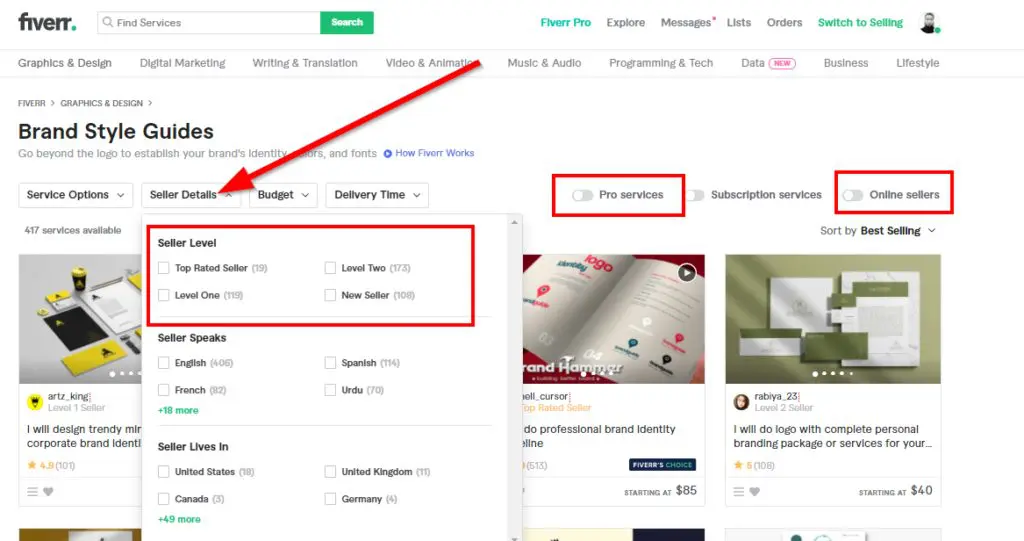Open Fiverr Pro link

pyautogui.click(x=566, y=22)
